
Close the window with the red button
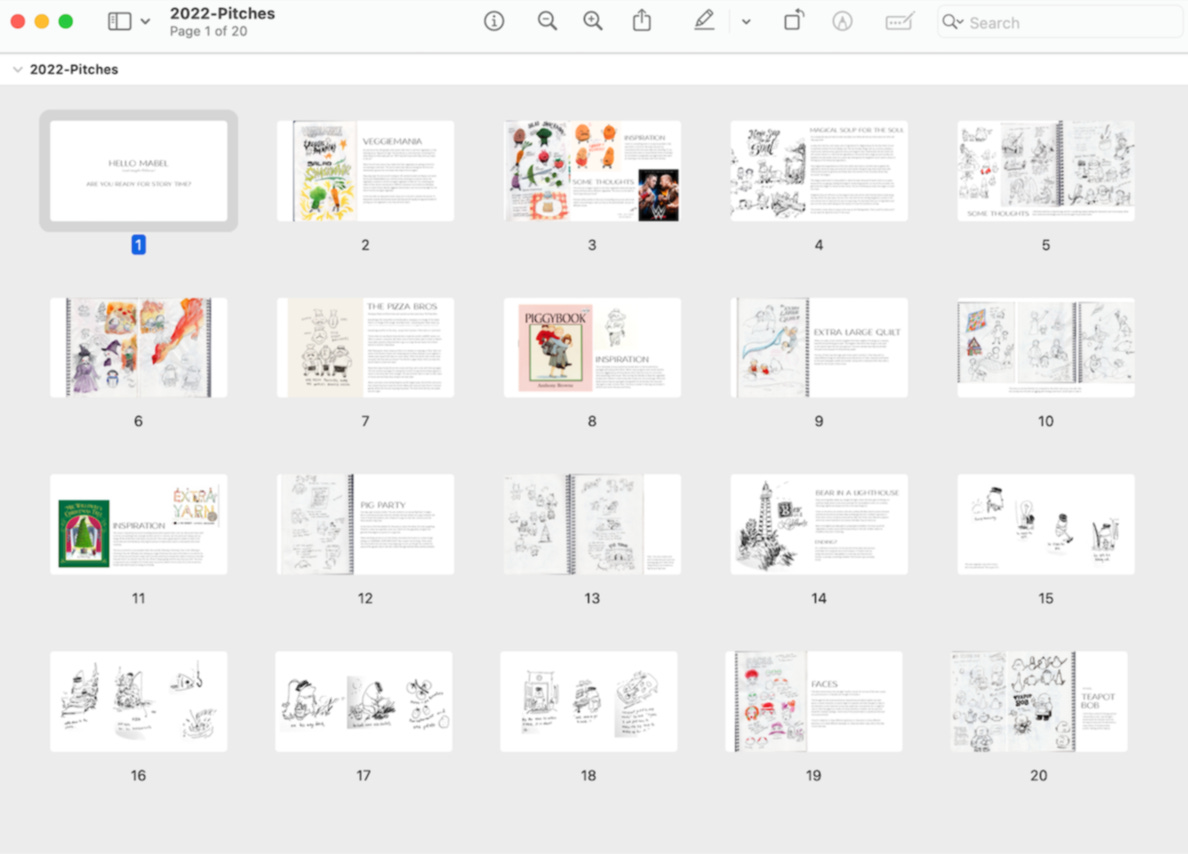pos(17,21)
